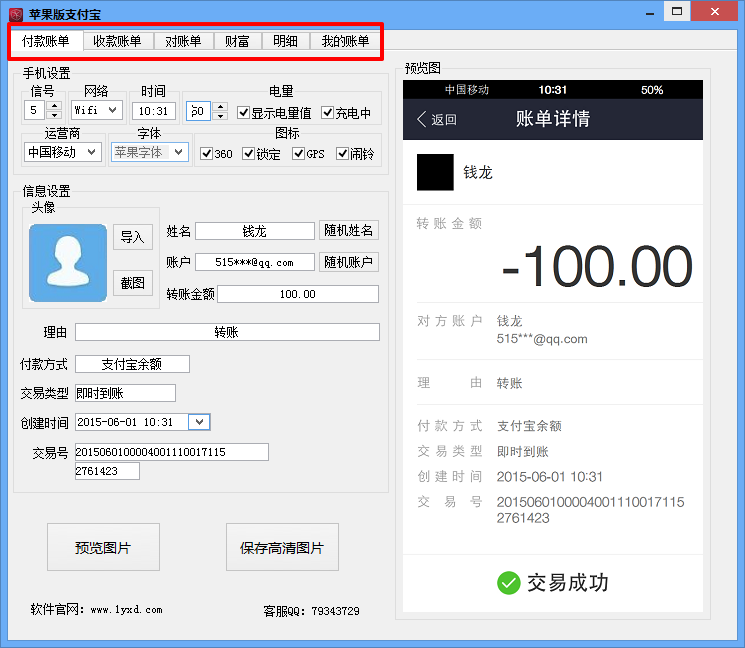Toggle the 显示电量值 checkbox
The width and height of the screenshot is (745, 648).
pos(243,113)
